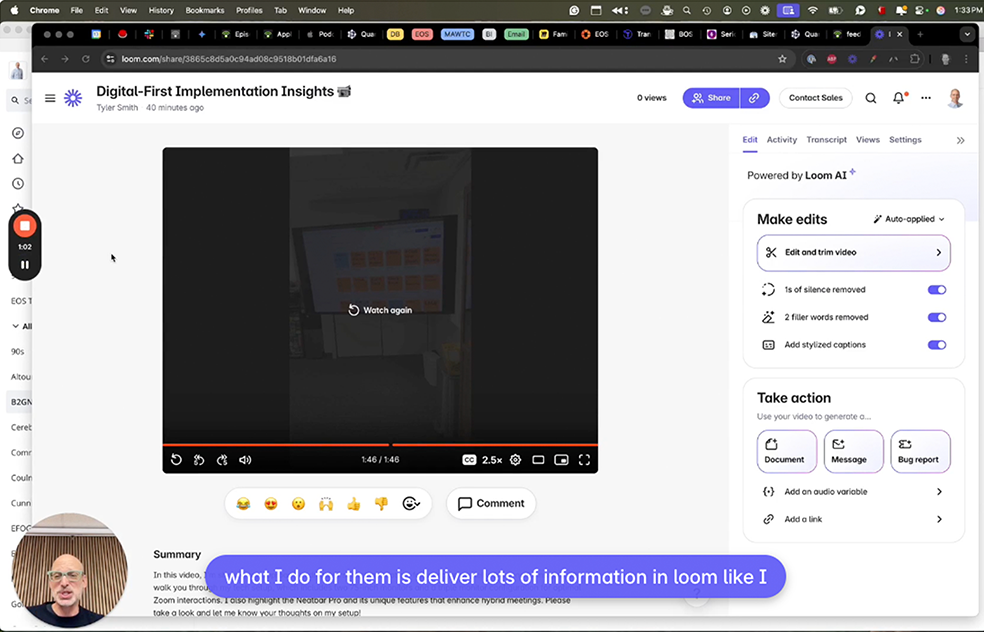Switch to theater mode view

tap(538, 460)
